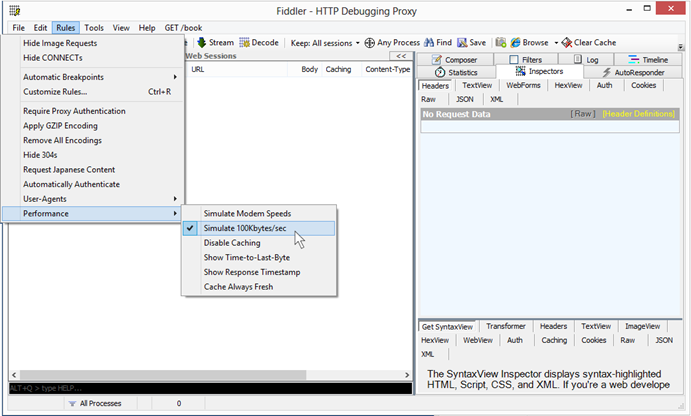Viewport: 691px width, 416px height.
Task: Click the Timeline tab icon
Action: click(633, 59)
